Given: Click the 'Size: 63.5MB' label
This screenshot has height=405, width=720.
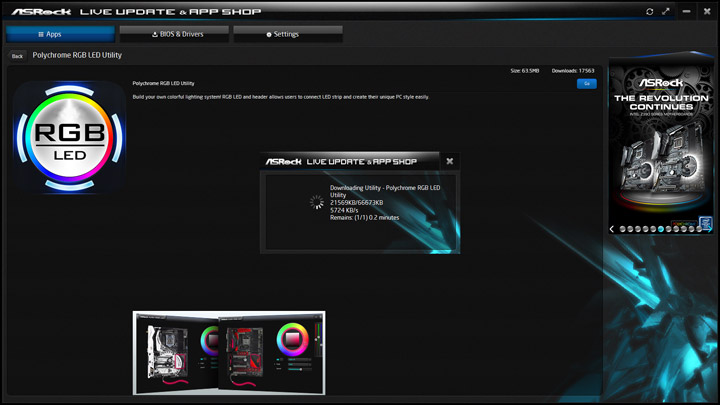Looking at the screenshot, I should coord(524,71).
